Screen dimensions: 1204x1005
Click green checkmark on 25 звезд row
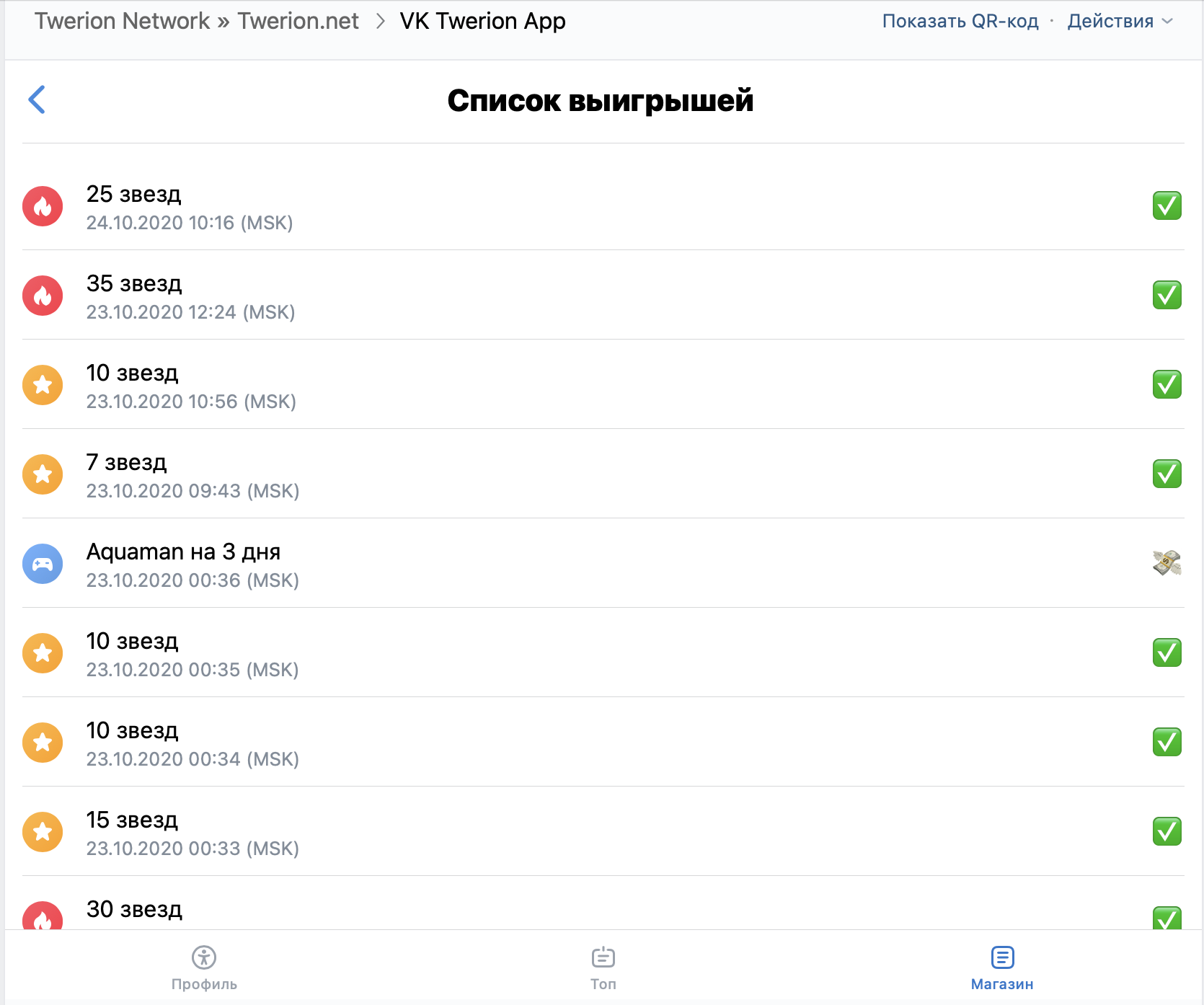[x=1167, y=205]
